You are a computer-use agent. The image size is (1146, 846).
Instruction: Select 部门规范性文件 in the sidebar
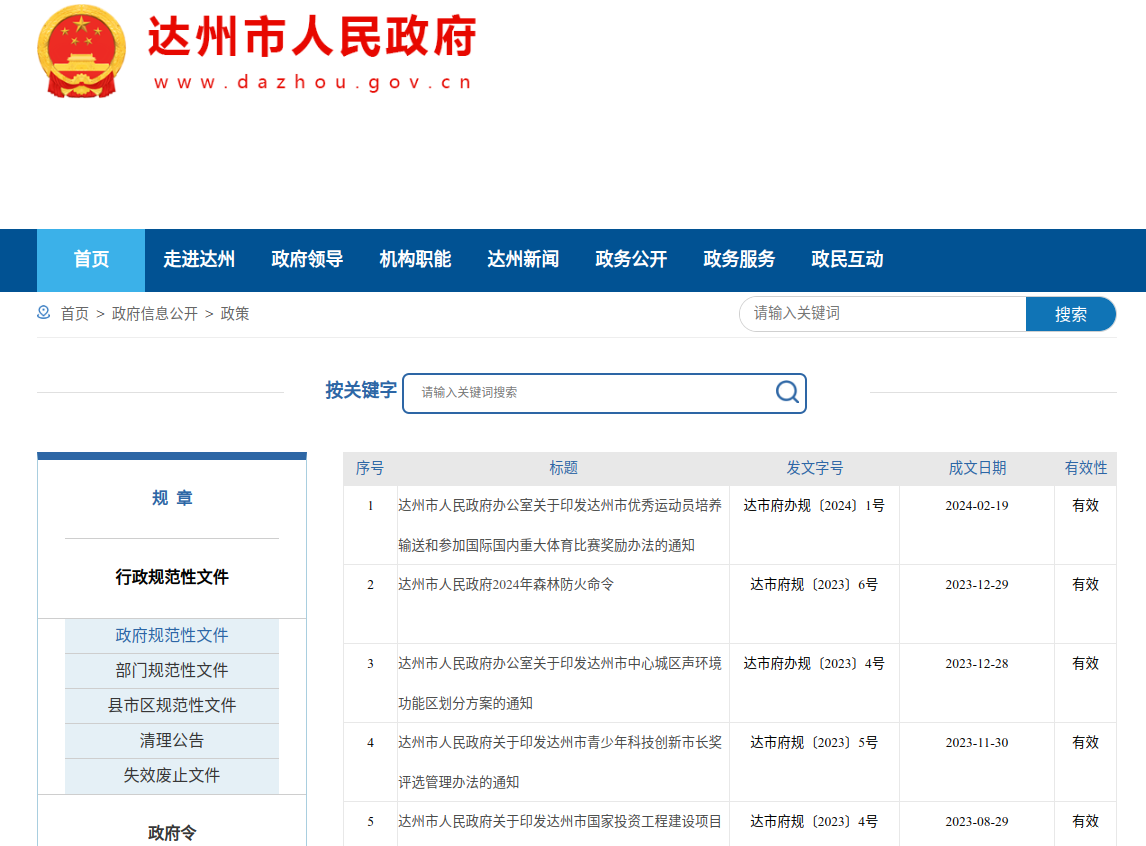pyautogui.click(x=172, y=671)
